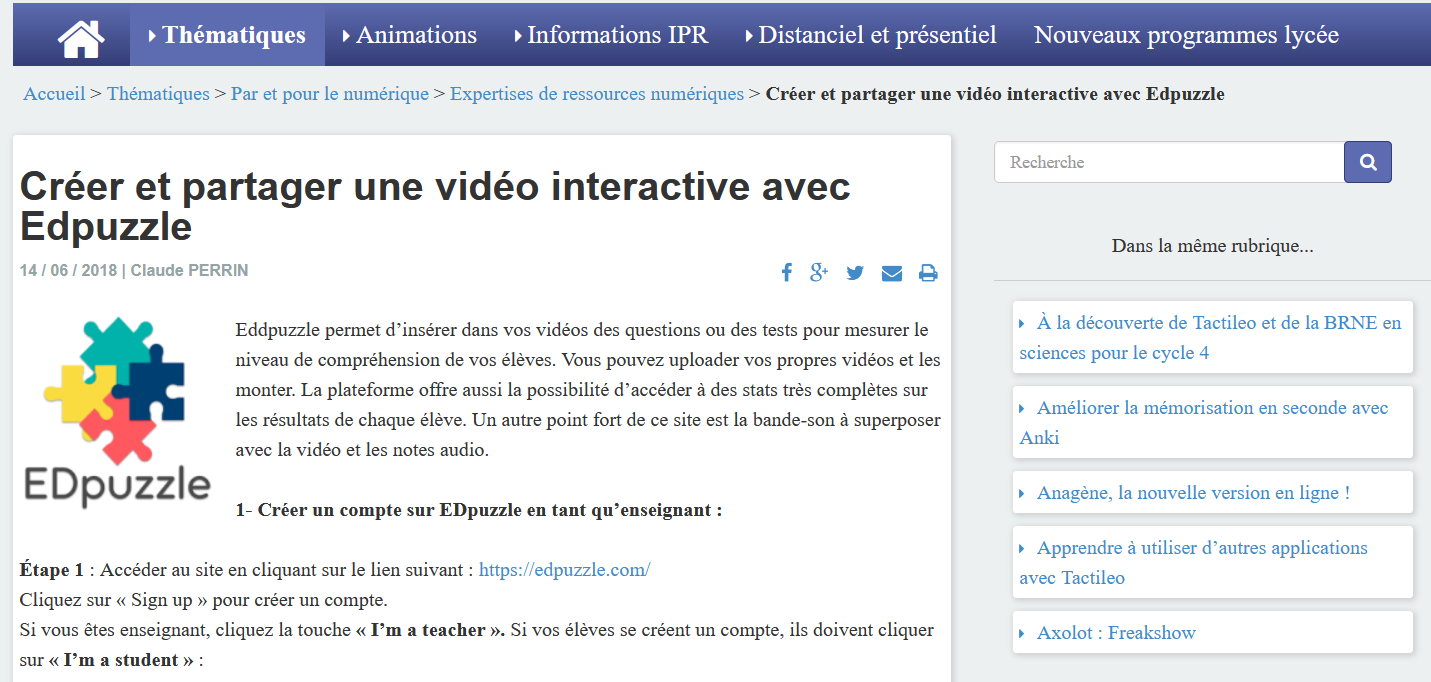Print the article using printer icon
This screenshot has height=682, width=1431.
click(928, 274)
